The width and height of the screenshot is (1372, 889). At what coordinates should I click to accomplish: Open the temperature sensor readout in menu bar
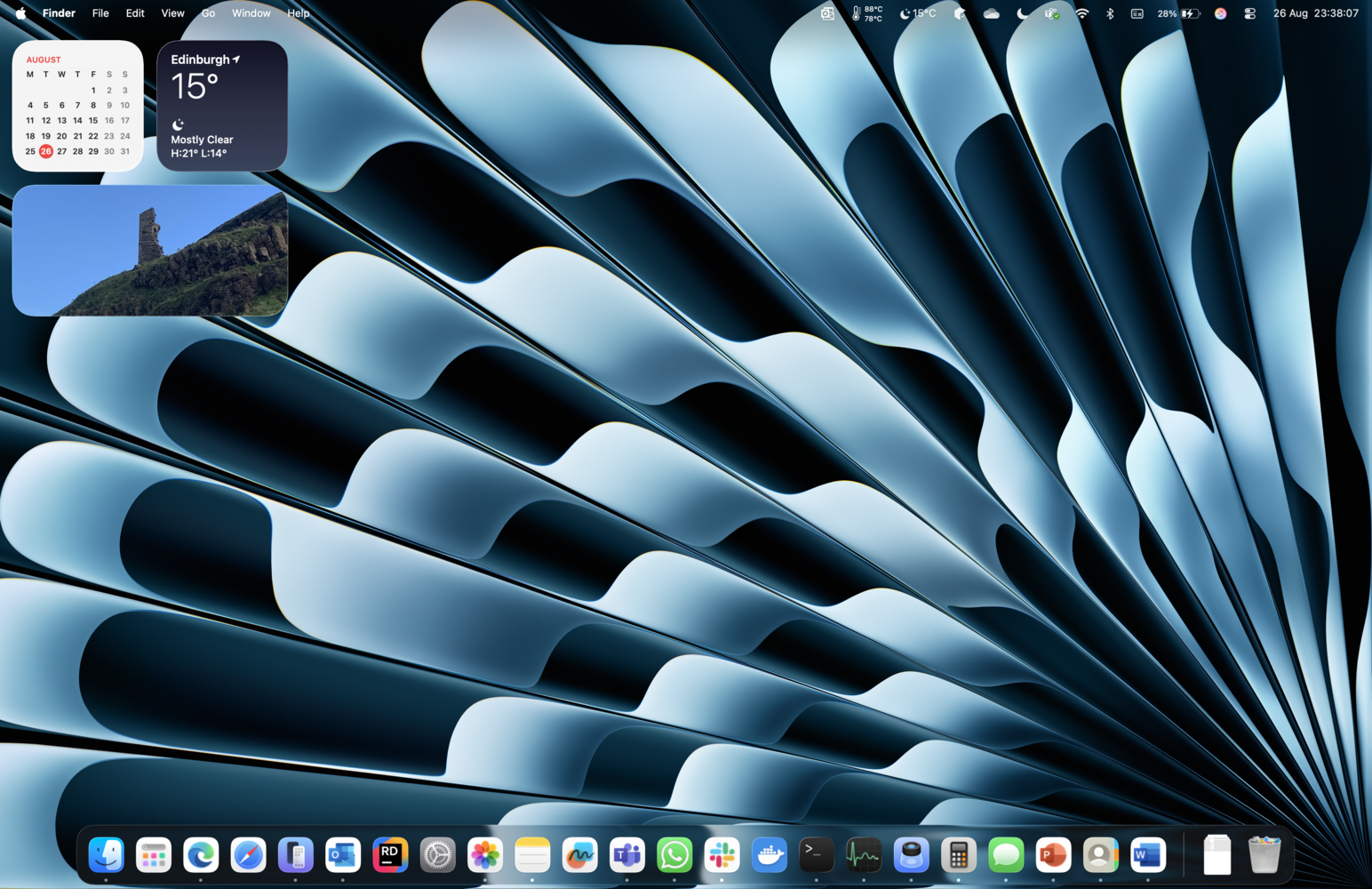867,13
